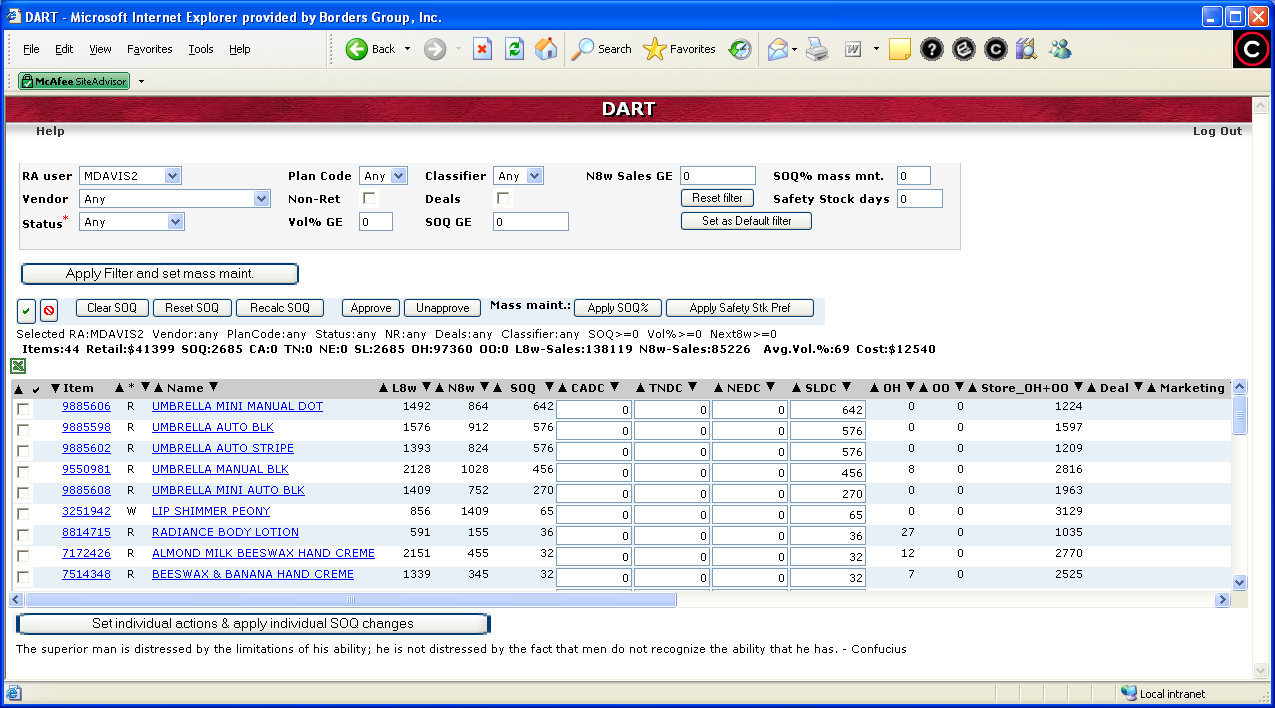The height and width of the screenshot is (708, 1275).
Task: Open the Search magnifier in toolbar
Action: tap(601, 49)
